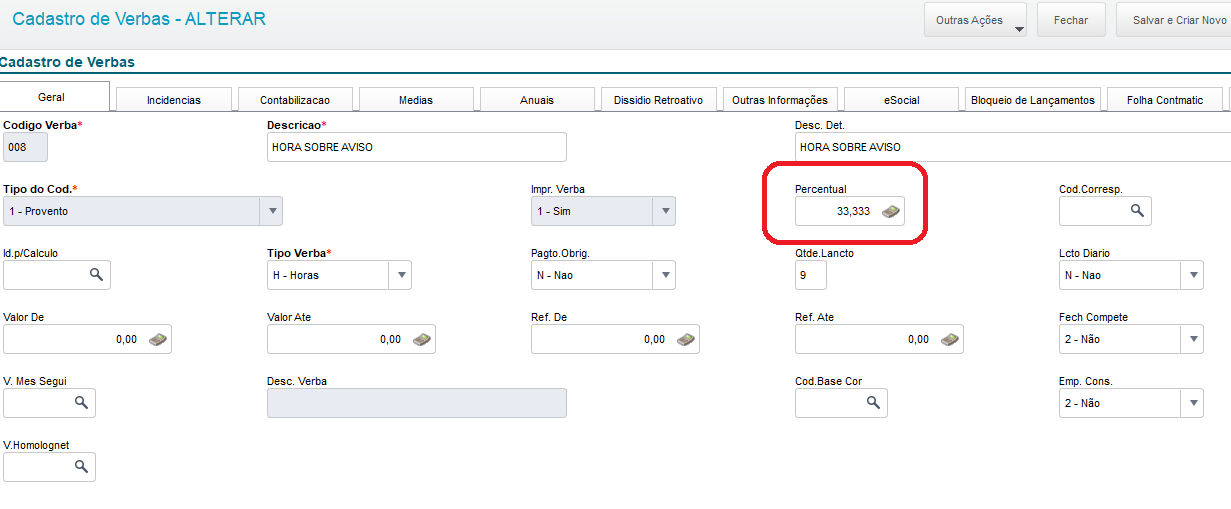Click the search icon in Id.p/Calculo field
The image size is (1231, 509).
[x=96, y=275]
